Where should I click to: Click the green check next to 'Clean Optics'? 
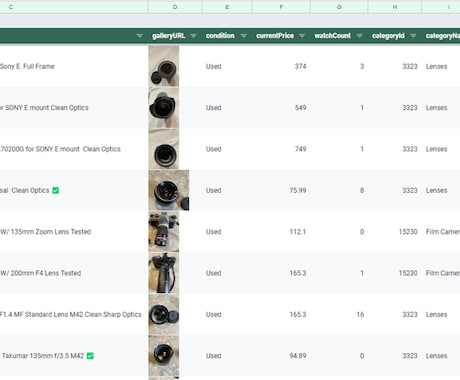click(56, 190)
